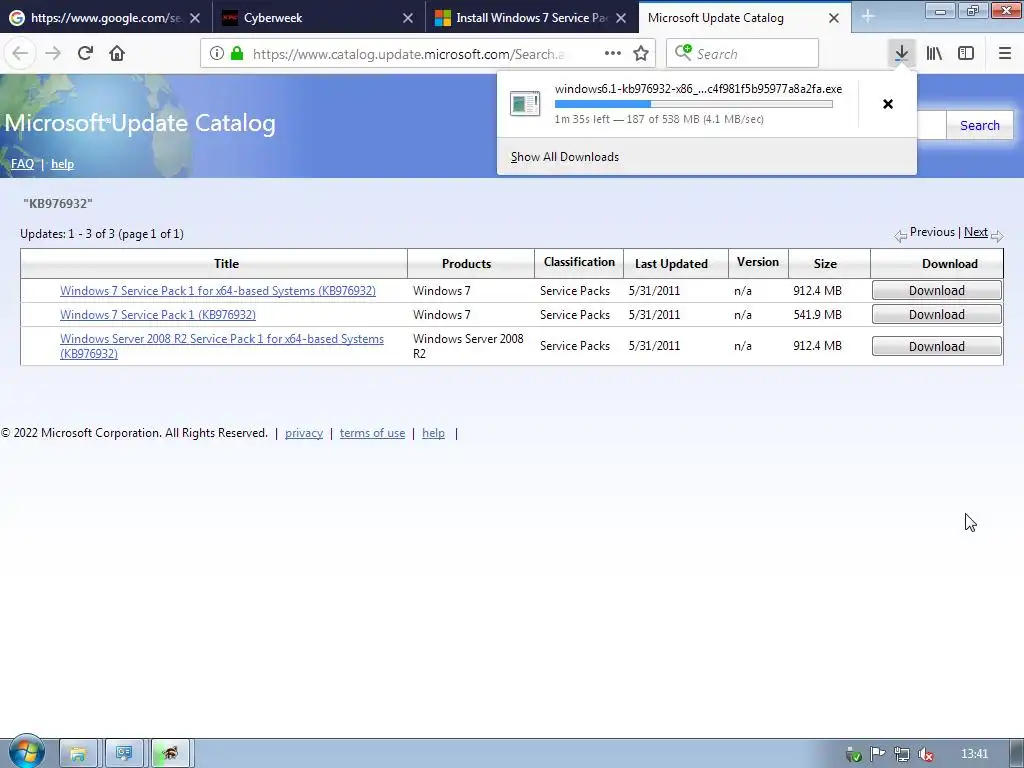Go to the Firefox home page
Image resolution: width=1024 pixels, height=768 pixels.
click(x=117, y=54)
